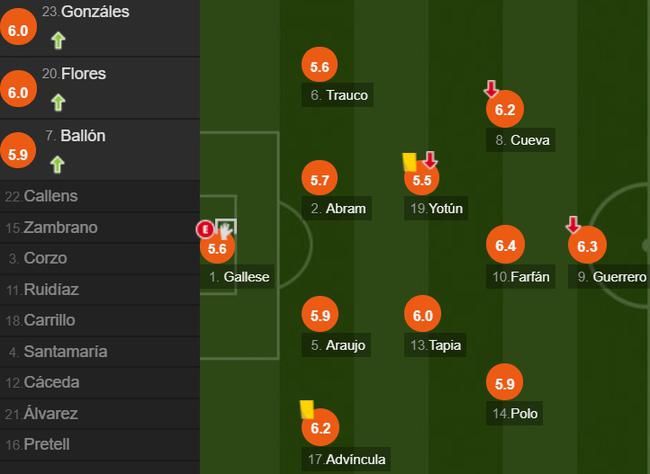Select Trauco's 5.6 rating badge
This screenshot has height=474, width=650.
click(x=320, y=67)
